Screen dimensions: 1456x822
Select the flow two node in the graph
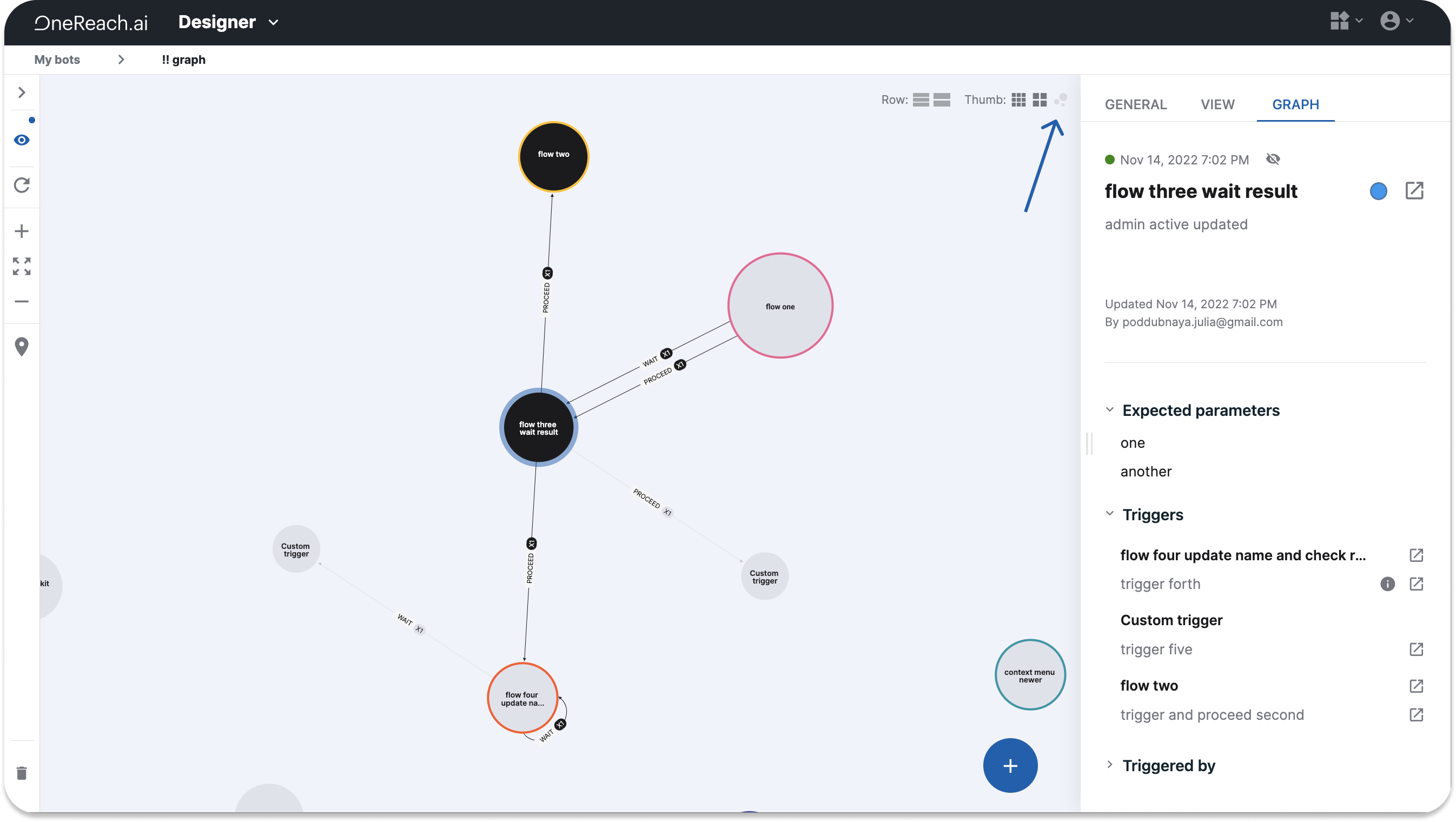tap(553, 156)
